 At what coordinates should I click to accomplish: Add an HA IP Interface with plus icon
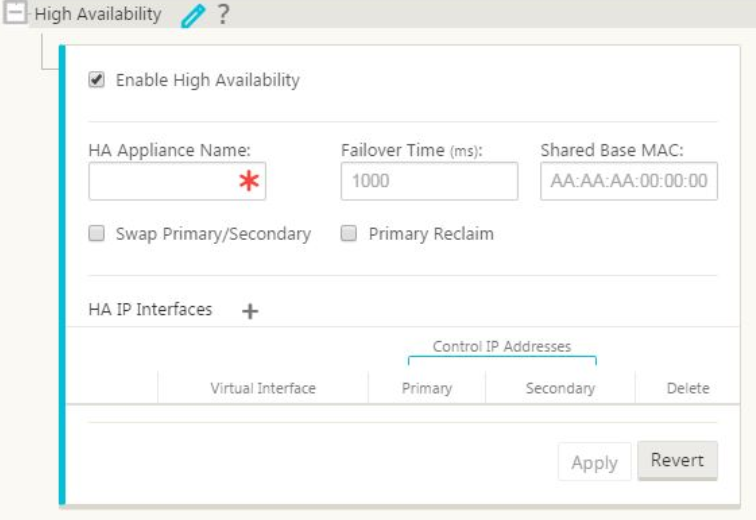click(x=250, y=311)
